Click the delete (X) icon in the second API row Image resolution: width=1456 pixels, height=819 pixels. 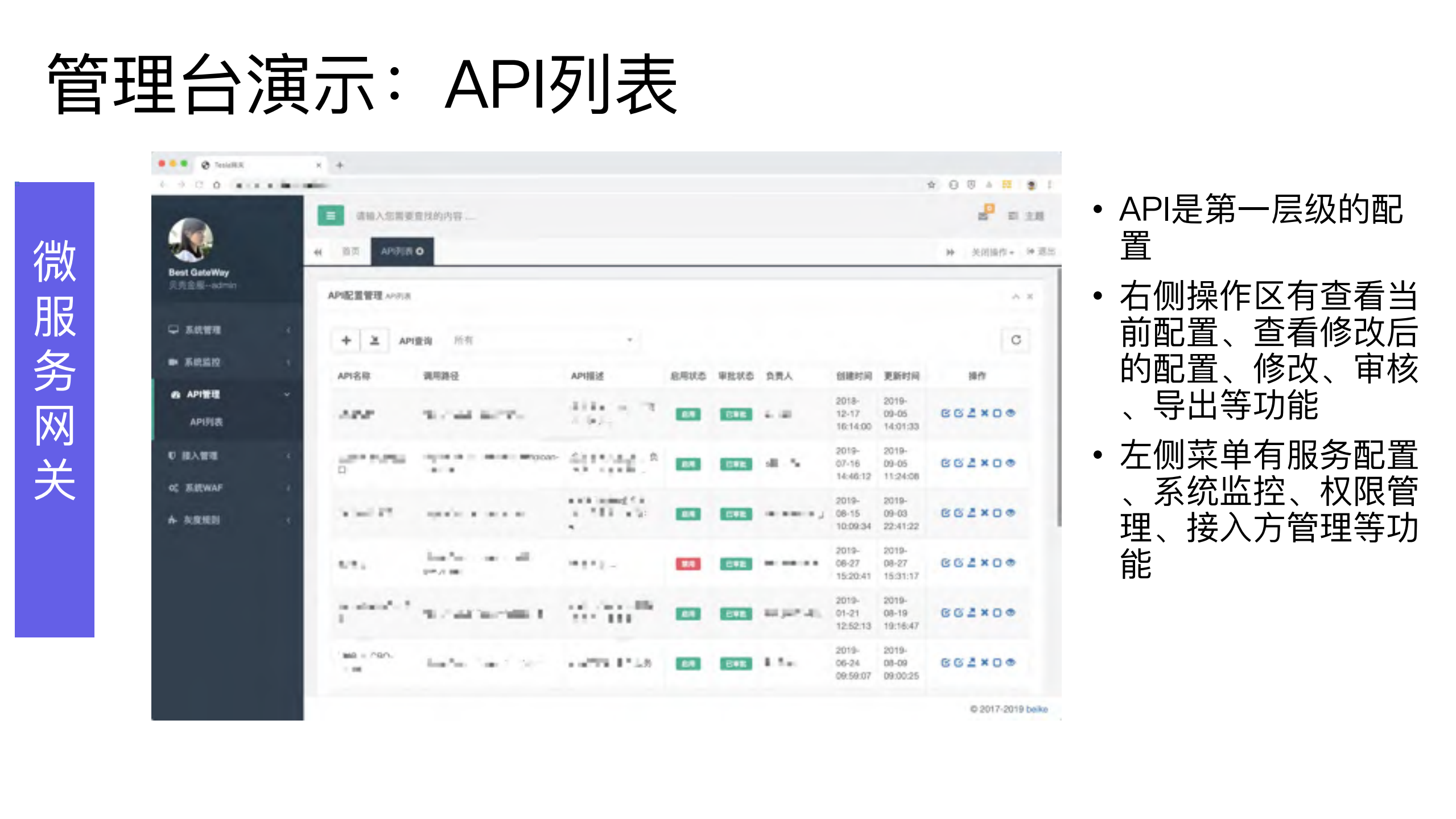tap(984, 463)
